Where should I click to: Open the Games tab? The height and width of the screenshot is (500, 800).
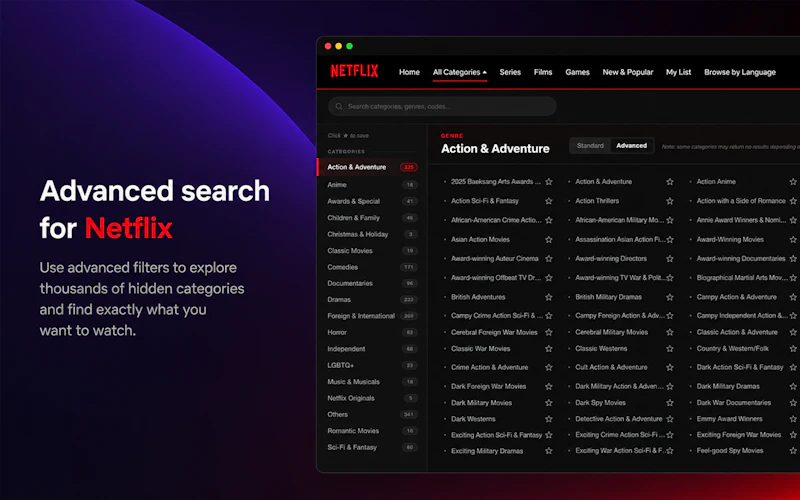point(577,72)
